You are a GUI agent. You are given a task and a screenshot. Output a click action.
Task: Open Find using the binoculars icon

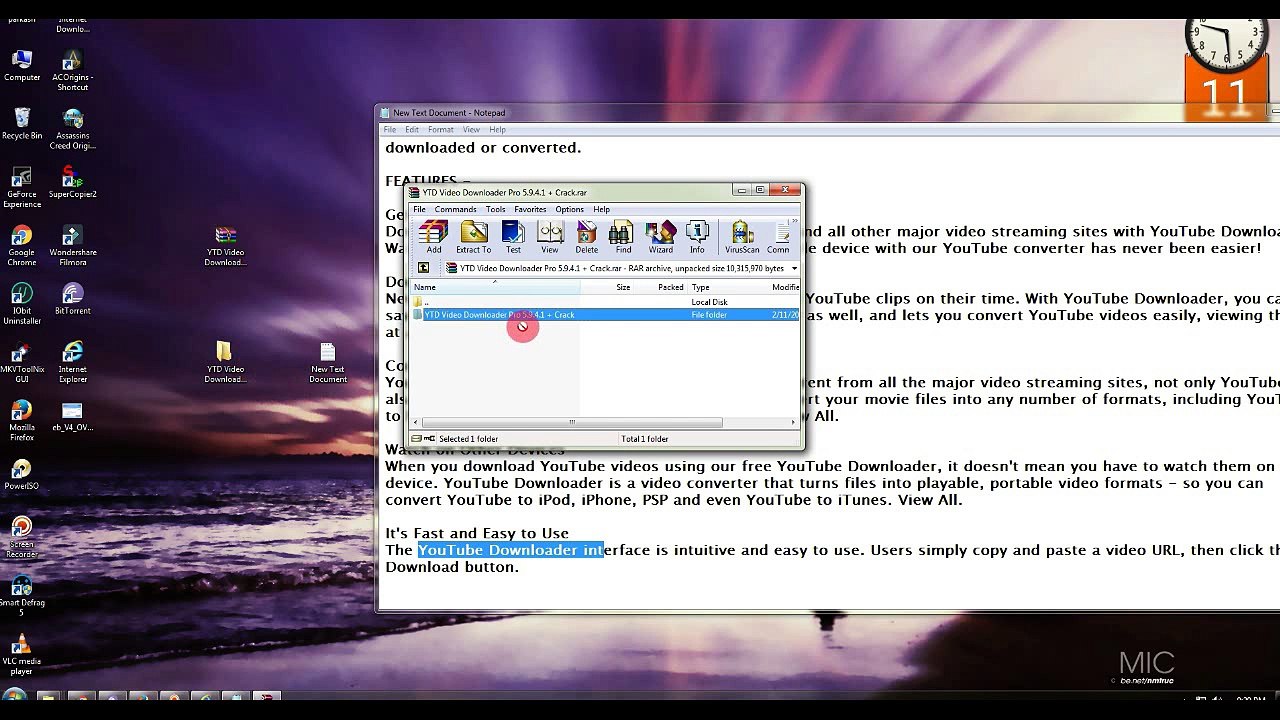pyautogui.click(x=623, y=237)
